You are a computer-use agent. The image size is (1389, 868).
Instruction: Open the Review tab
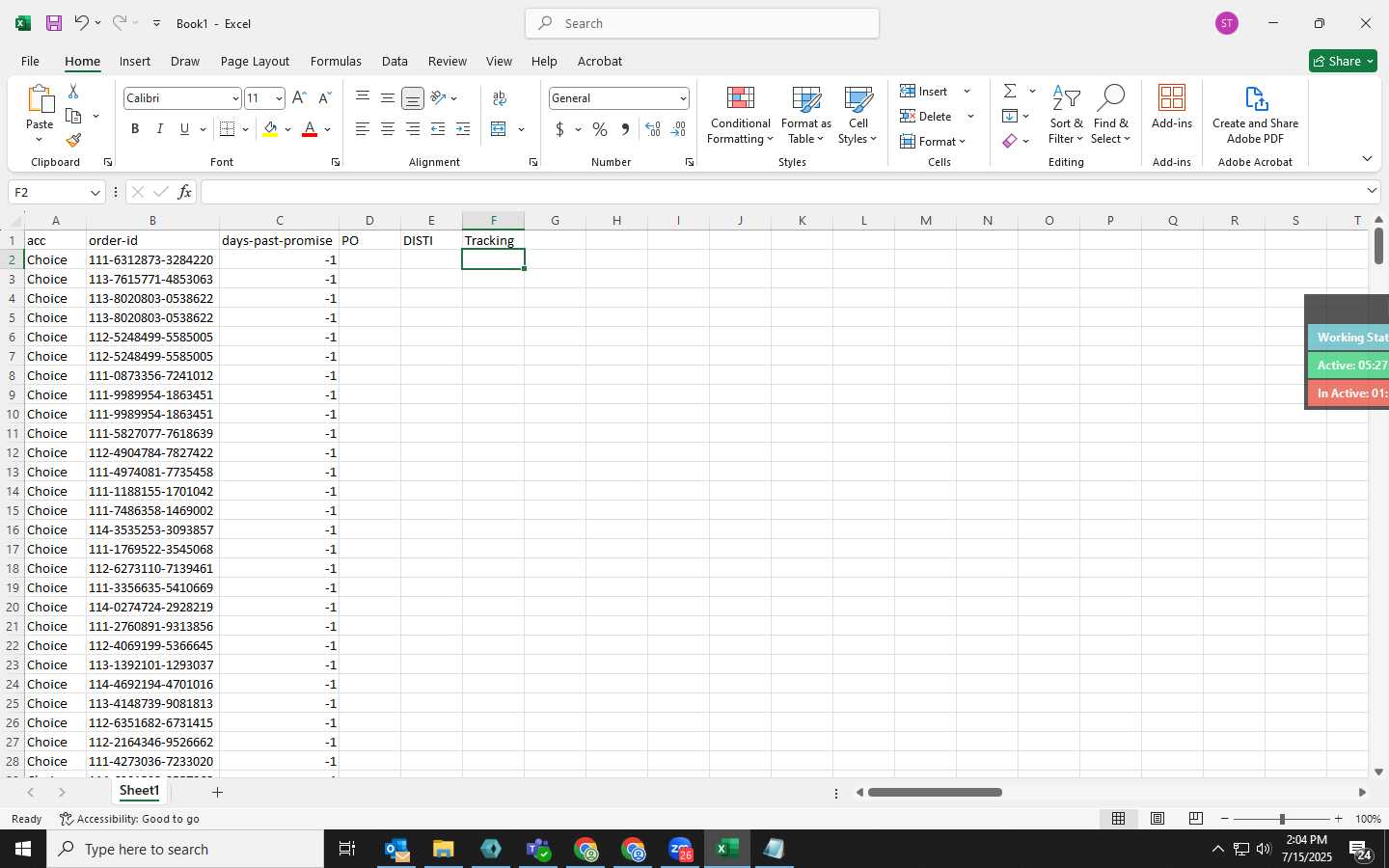tap(448, 61)
